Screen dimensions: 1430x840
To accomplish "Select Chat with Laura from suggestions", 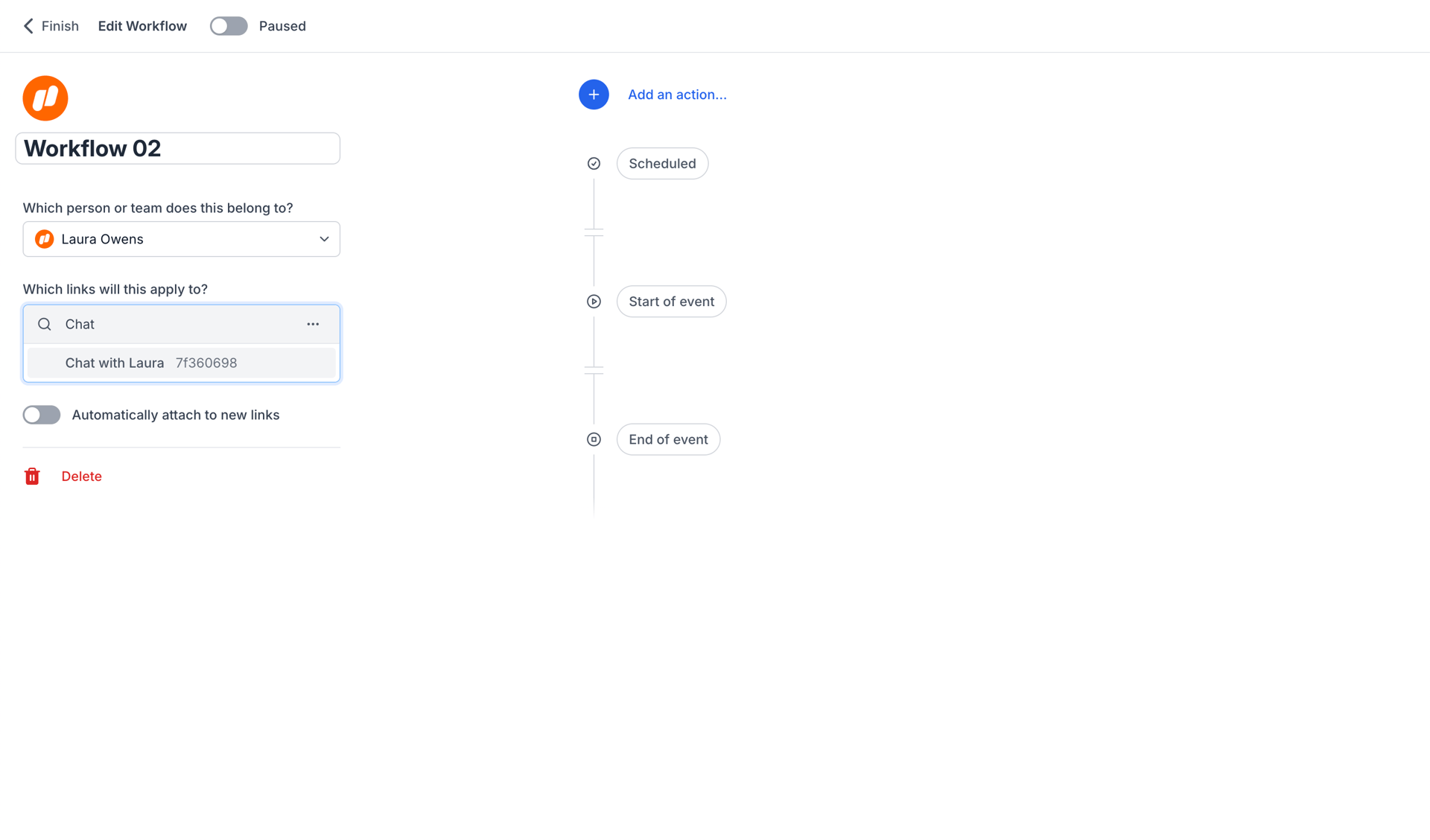I will coord(115,363).
